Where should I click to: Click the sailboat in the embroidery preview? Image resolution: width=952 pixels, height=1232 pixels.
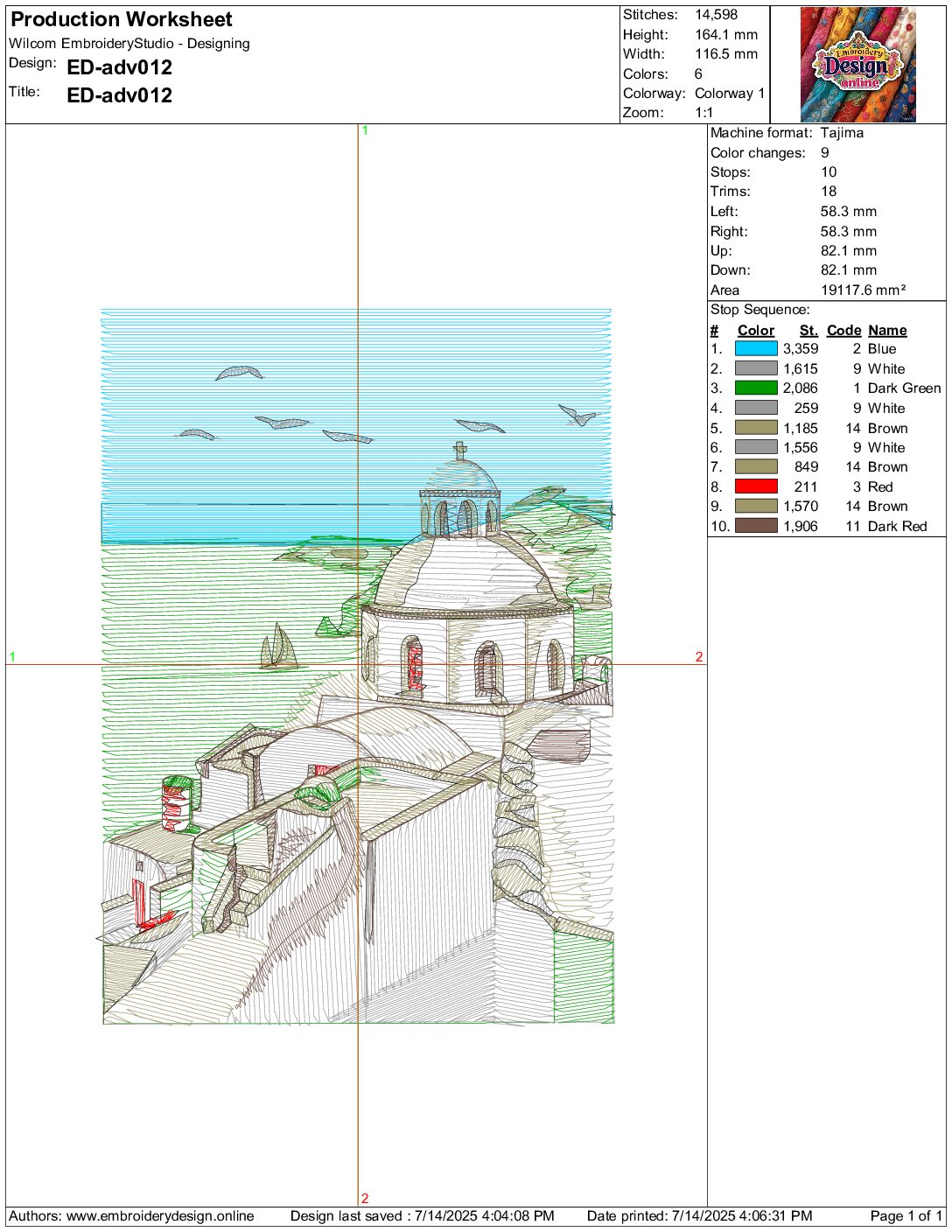[x=278, y=647]
